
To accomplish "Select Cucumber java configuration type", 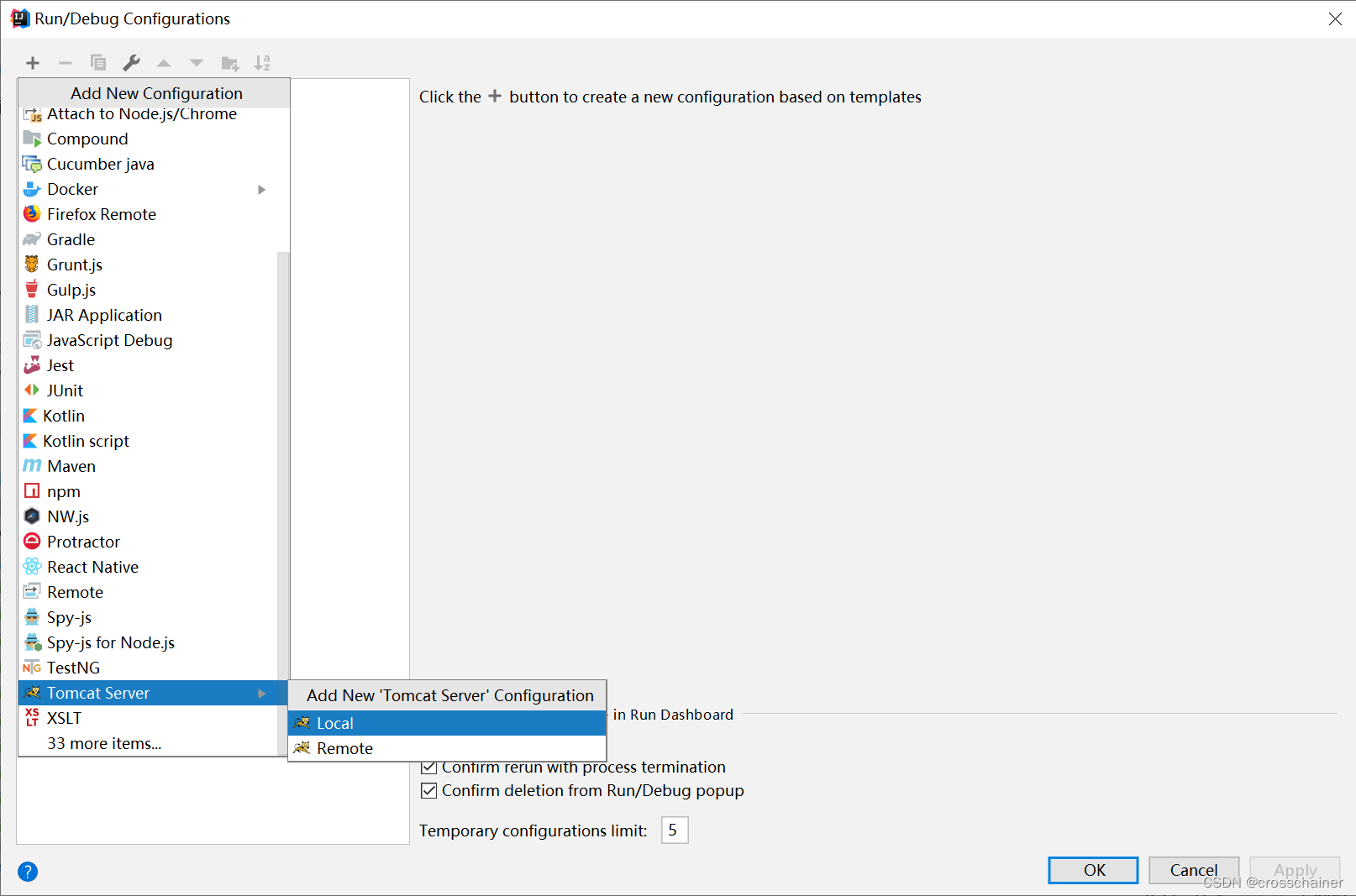I will pos(147,164).
